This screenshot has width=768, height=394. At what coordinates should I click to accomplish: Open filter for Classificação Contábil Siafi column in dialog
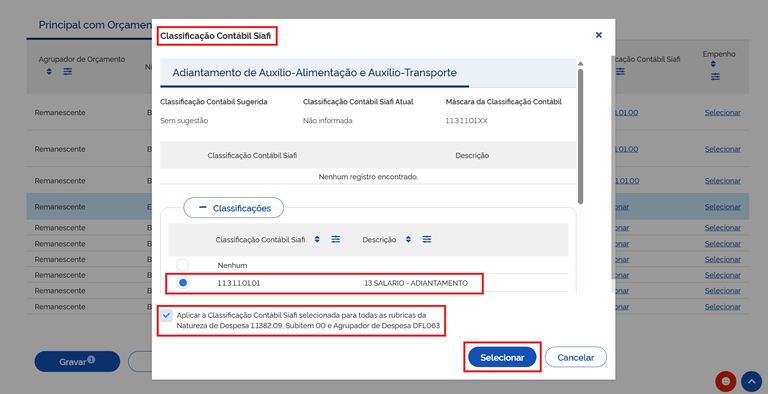[336, 239]
